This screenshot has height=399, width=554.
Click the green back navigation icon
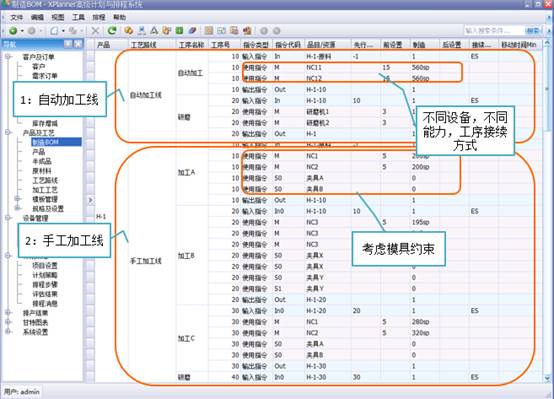[x=13, y=31]
